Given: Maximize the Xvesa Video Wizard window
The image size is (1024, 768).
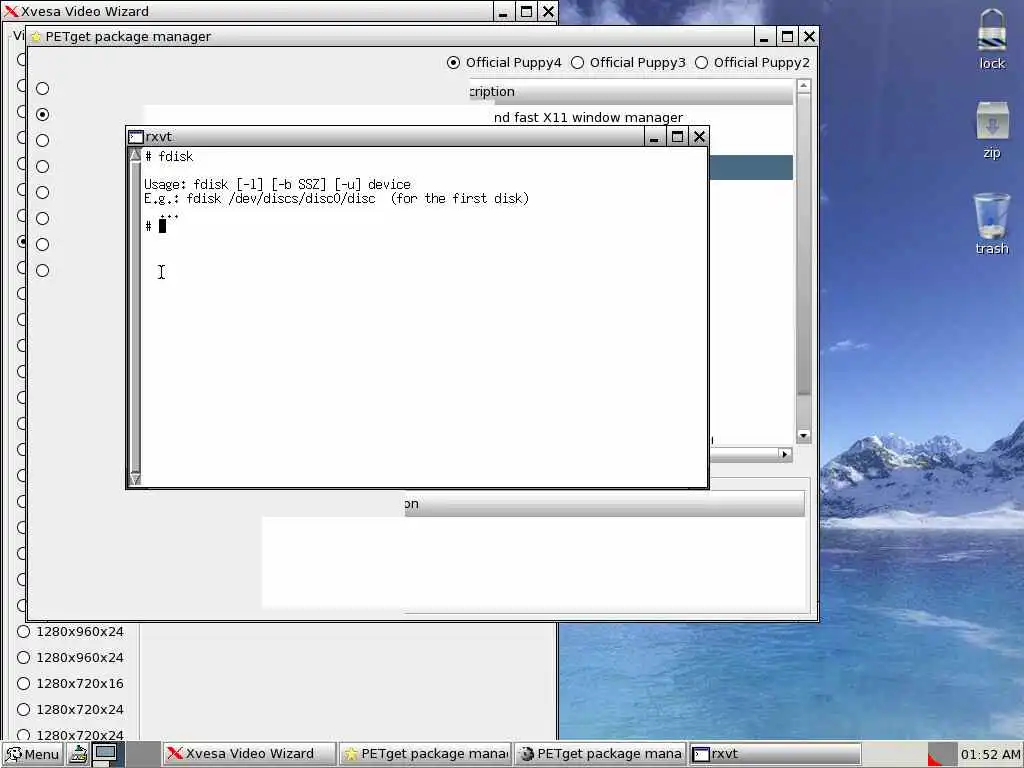Looking at the screenshot, I should pos(526,11).
